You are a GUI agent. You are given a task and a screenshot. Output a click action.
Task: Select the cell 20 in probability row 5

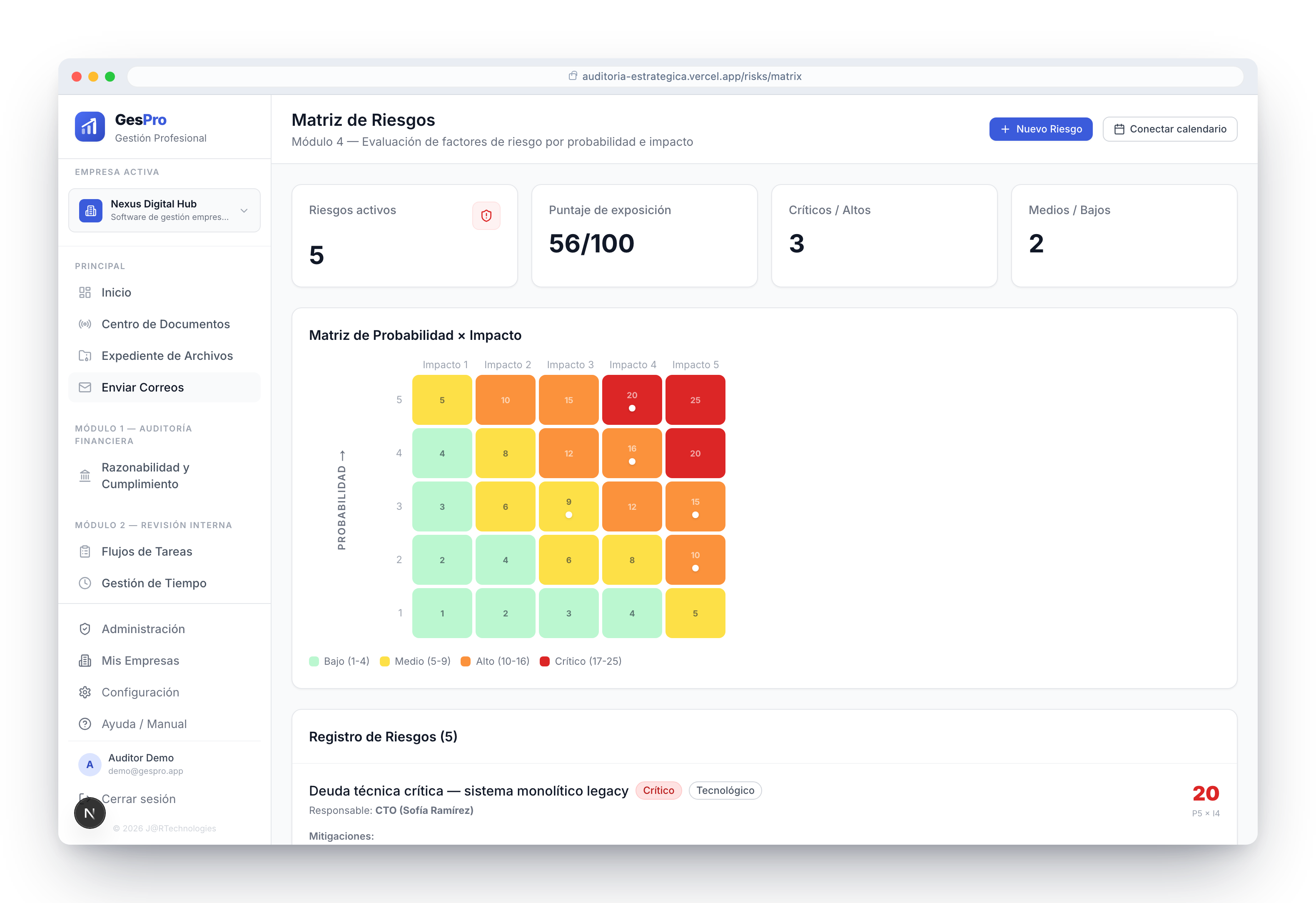pos(632,400)
